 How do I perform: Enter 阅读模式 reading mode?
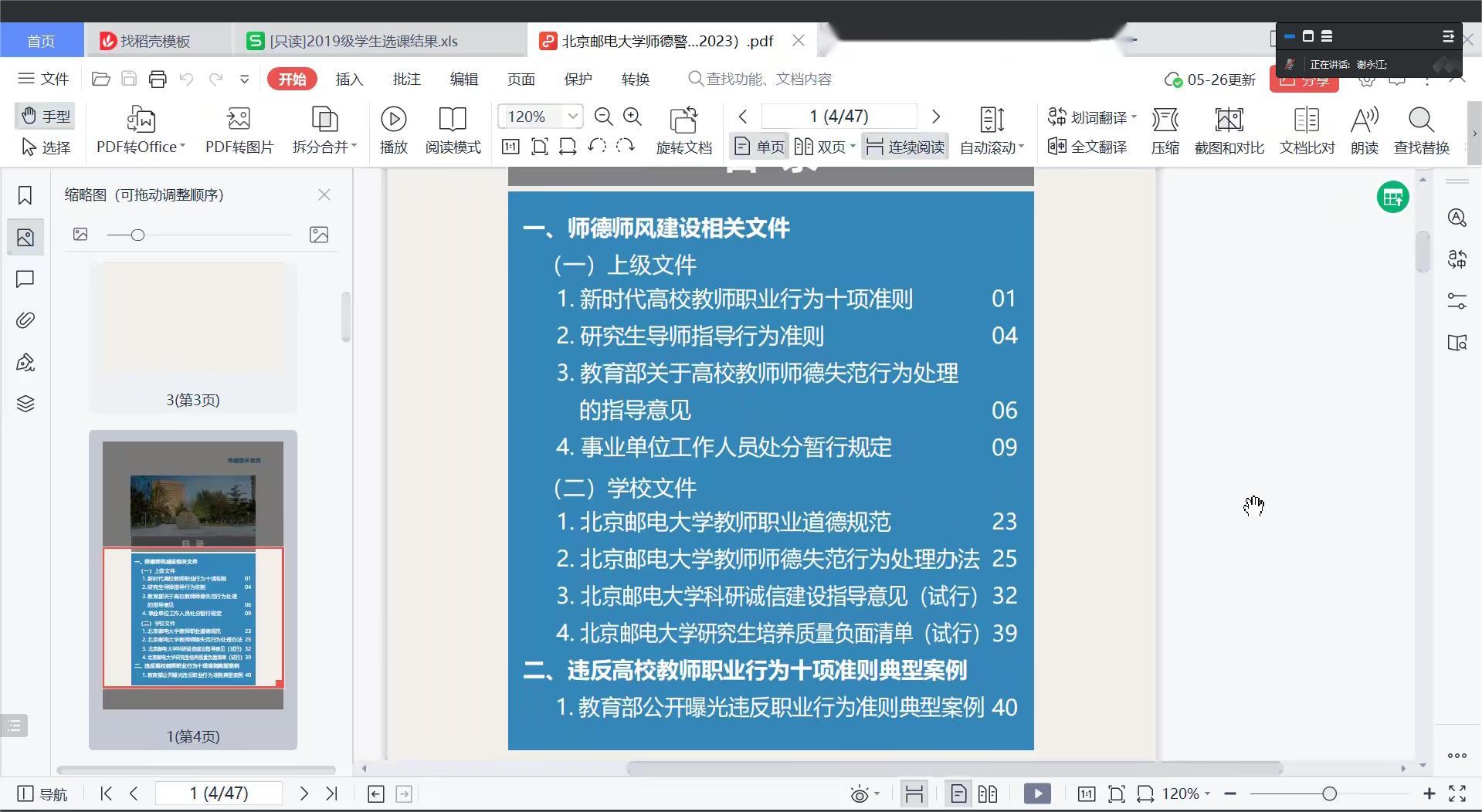coord(453,130)
